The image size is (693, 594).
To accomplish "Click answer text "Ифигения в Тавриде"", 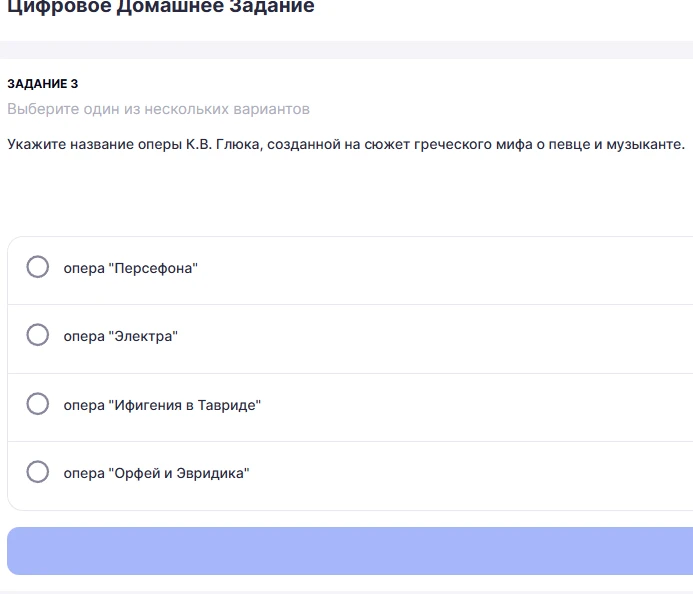I will 162,405.
